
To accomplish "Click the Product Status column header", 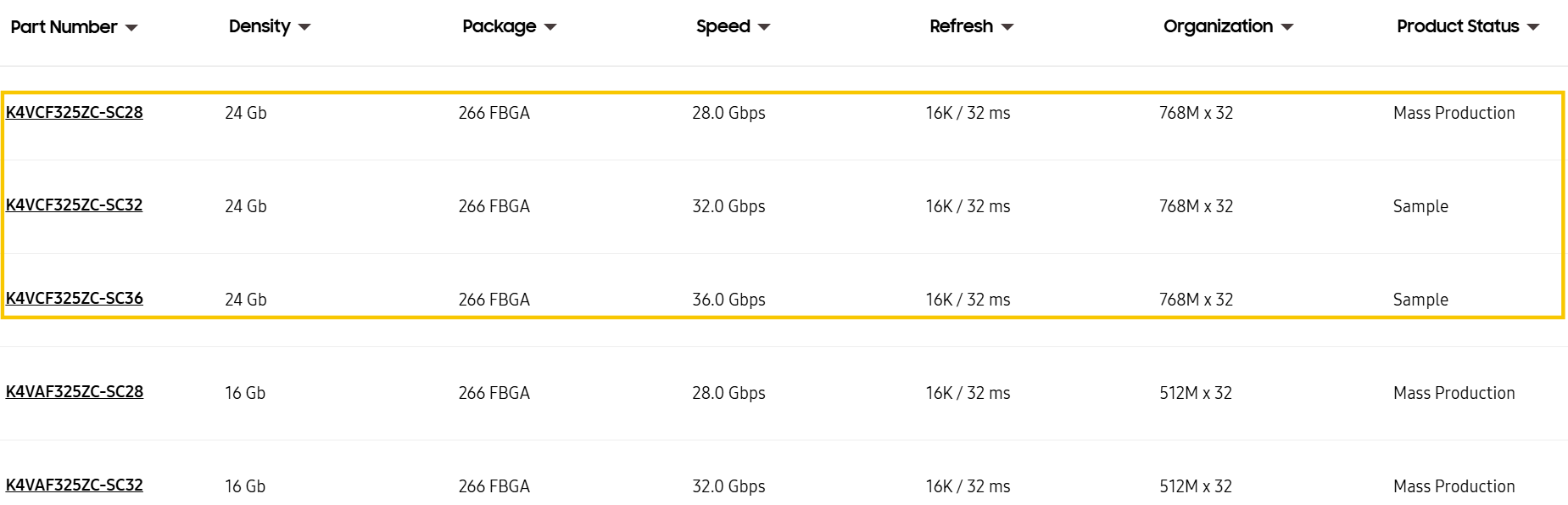I will coord(1460,26).
